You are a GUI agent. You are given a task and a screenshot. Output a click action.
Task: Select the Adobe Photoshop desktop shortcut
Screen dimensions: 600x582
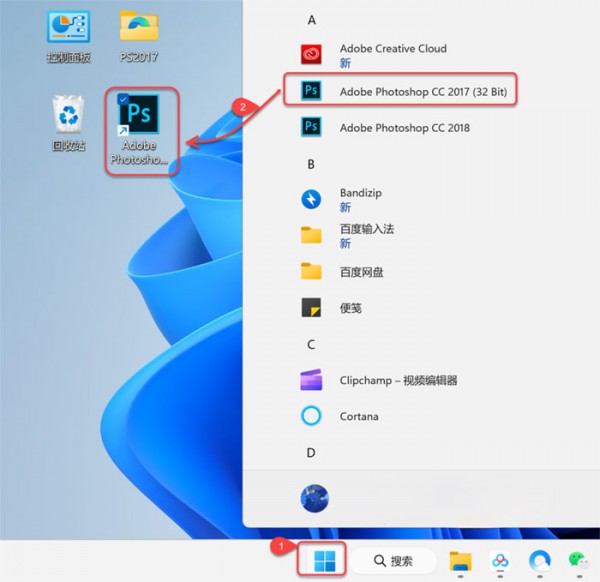(x=139, y=130)
